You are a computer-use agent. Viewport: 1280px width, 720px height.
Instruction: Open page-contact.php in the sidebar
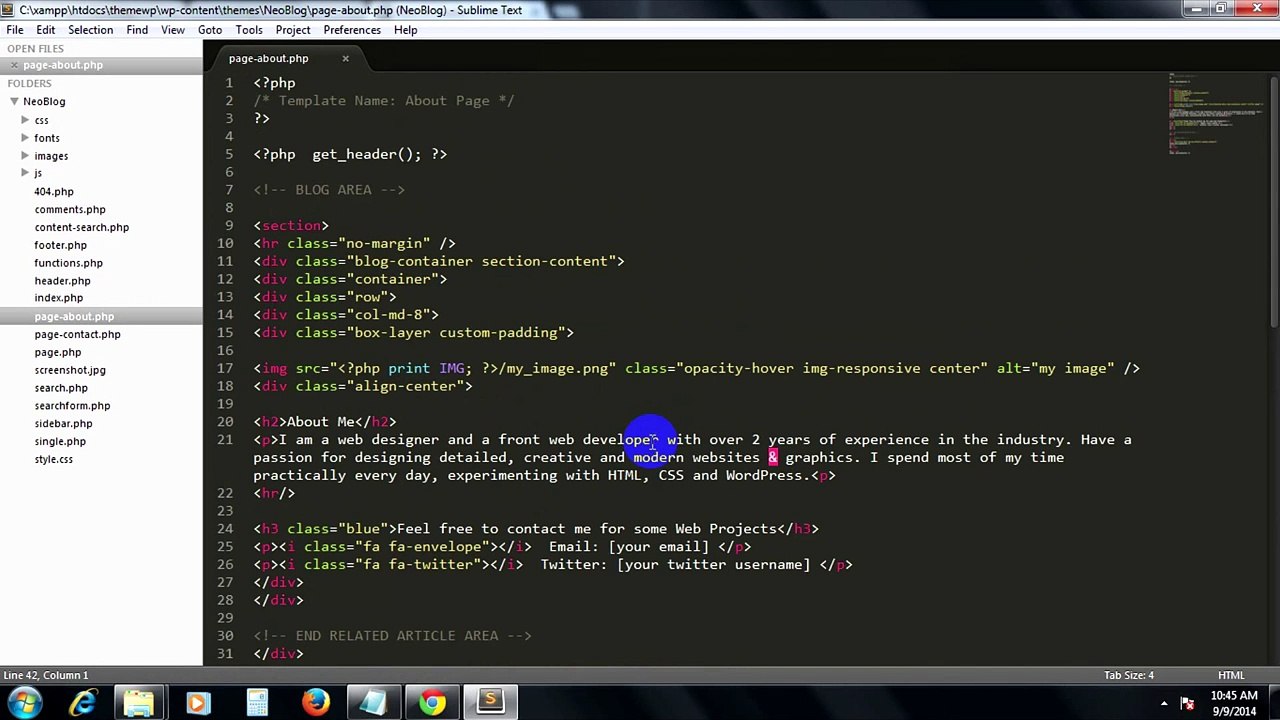point(78,334)
